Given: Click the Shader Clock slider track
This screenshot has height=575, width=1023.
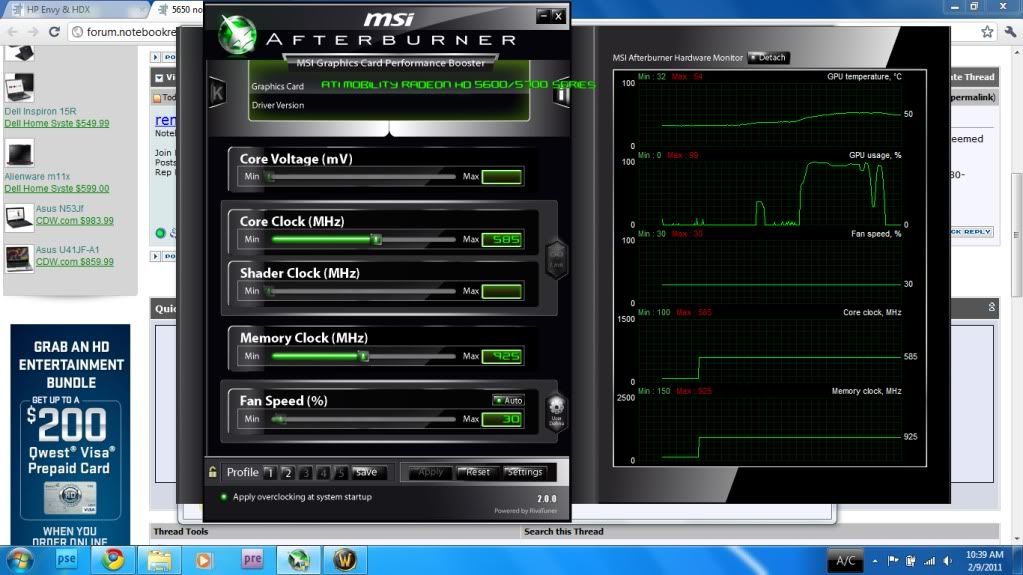Looking at the screenshot, I should tap(363, 291).
